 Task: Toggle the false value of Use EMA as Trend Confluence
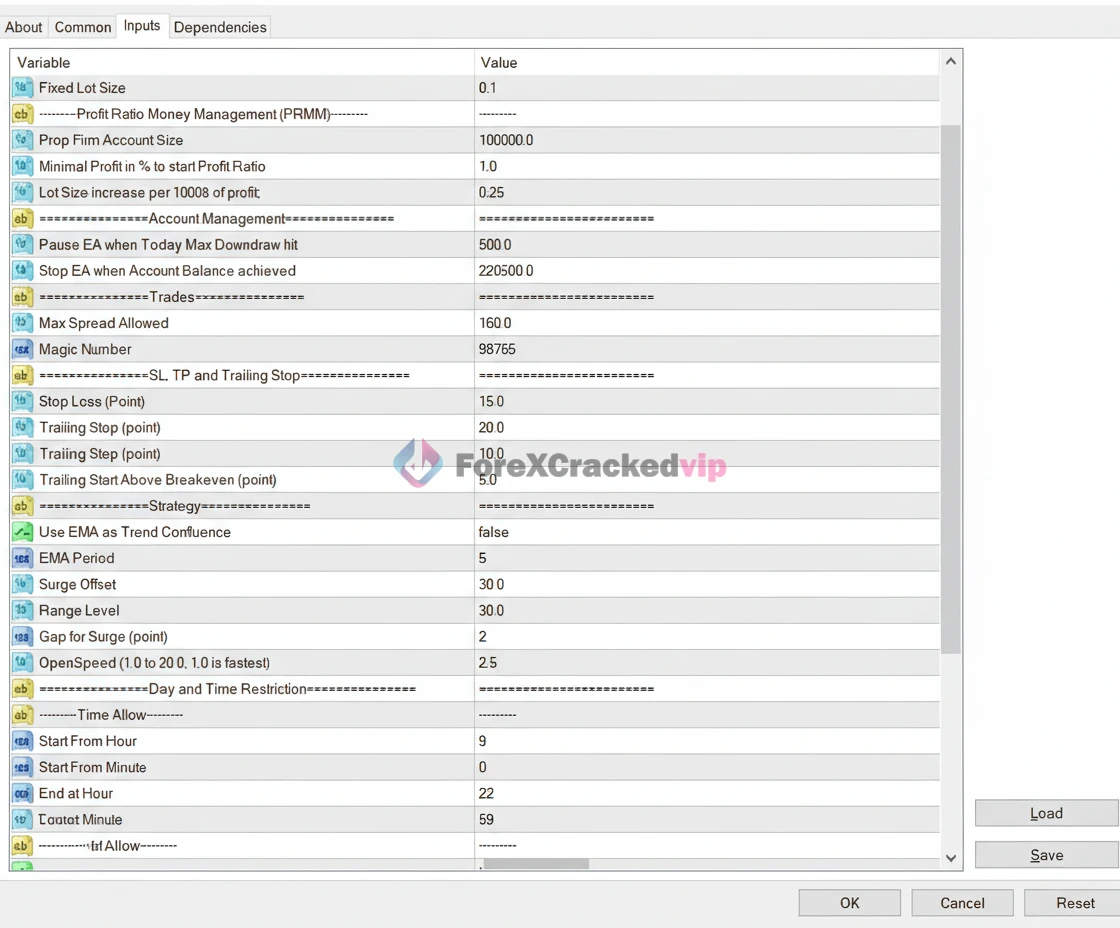pos(494,532)
